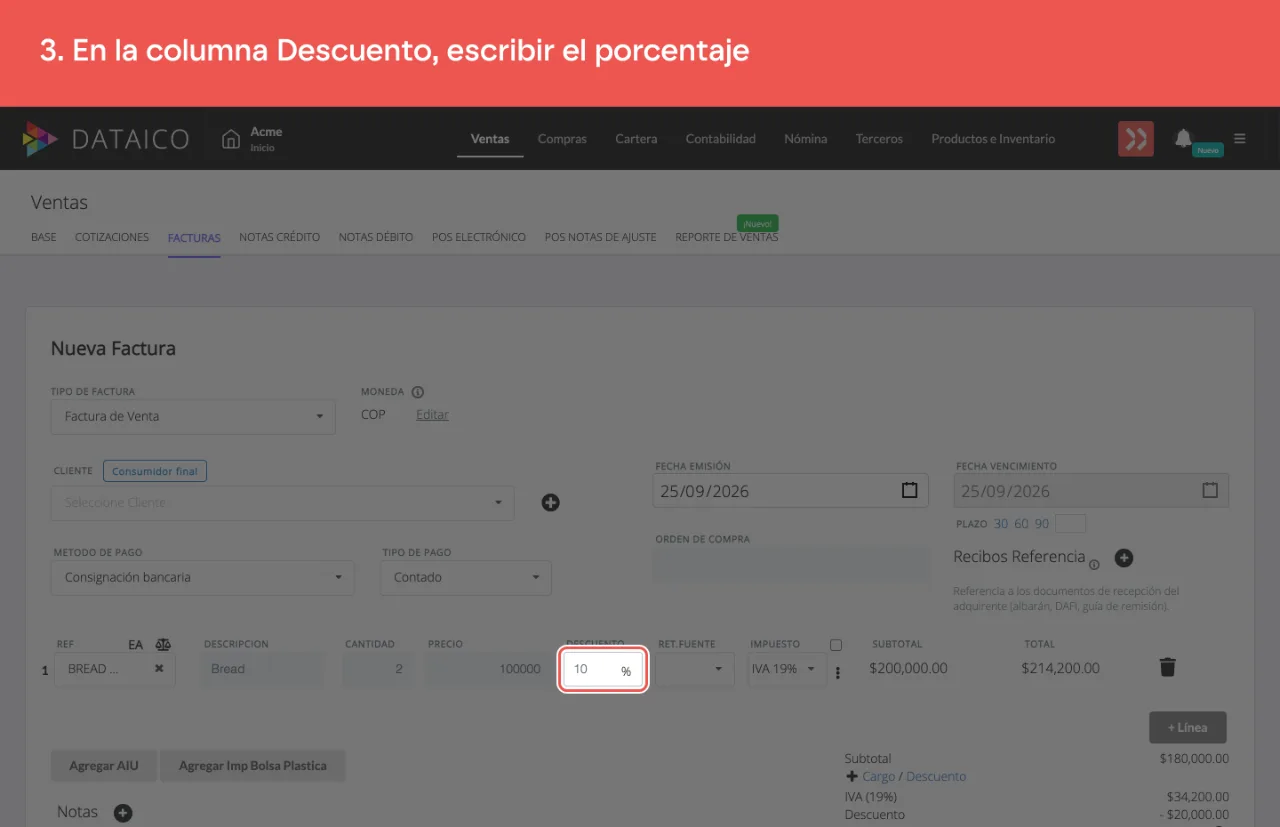Image resolution: width=1280 pixels, height=827 pixels.
Task: Set plazo to 90 days
Action: click(1042, 524)
